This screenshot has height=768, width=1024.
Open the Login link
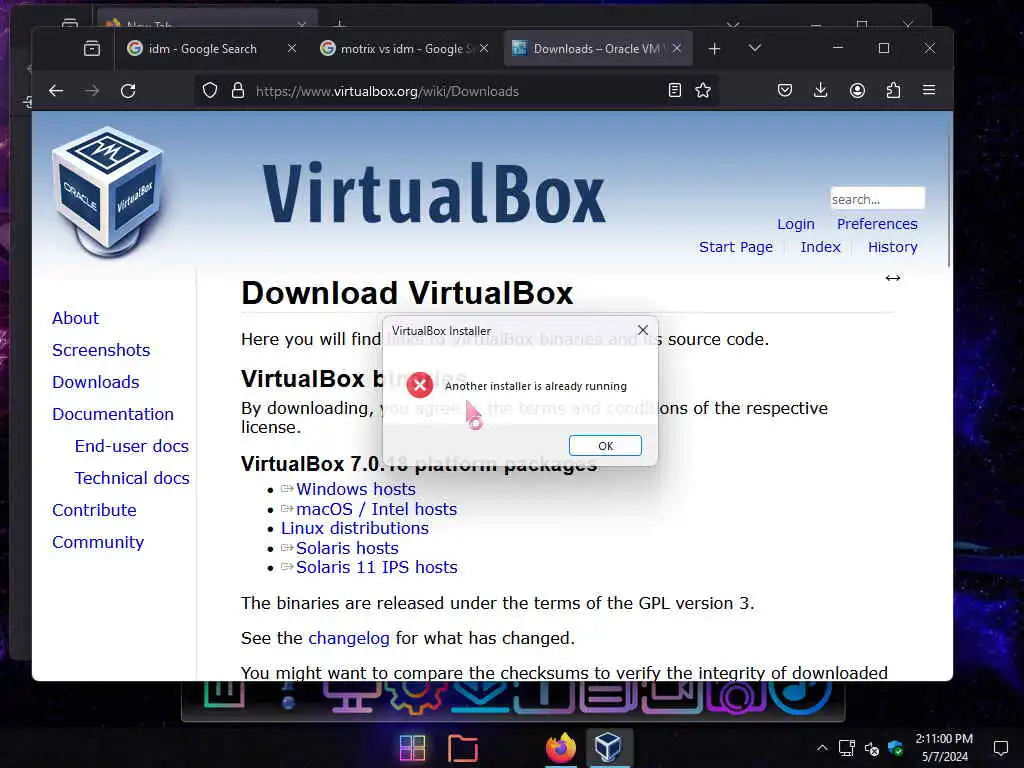click(x=795, y=224)
